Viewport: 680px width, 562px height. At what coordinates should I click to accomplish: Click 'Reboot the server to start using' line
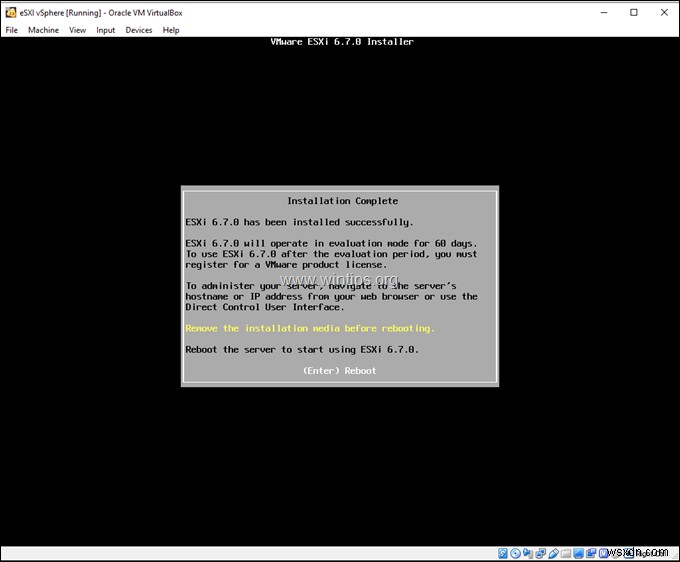click(302, 350)
